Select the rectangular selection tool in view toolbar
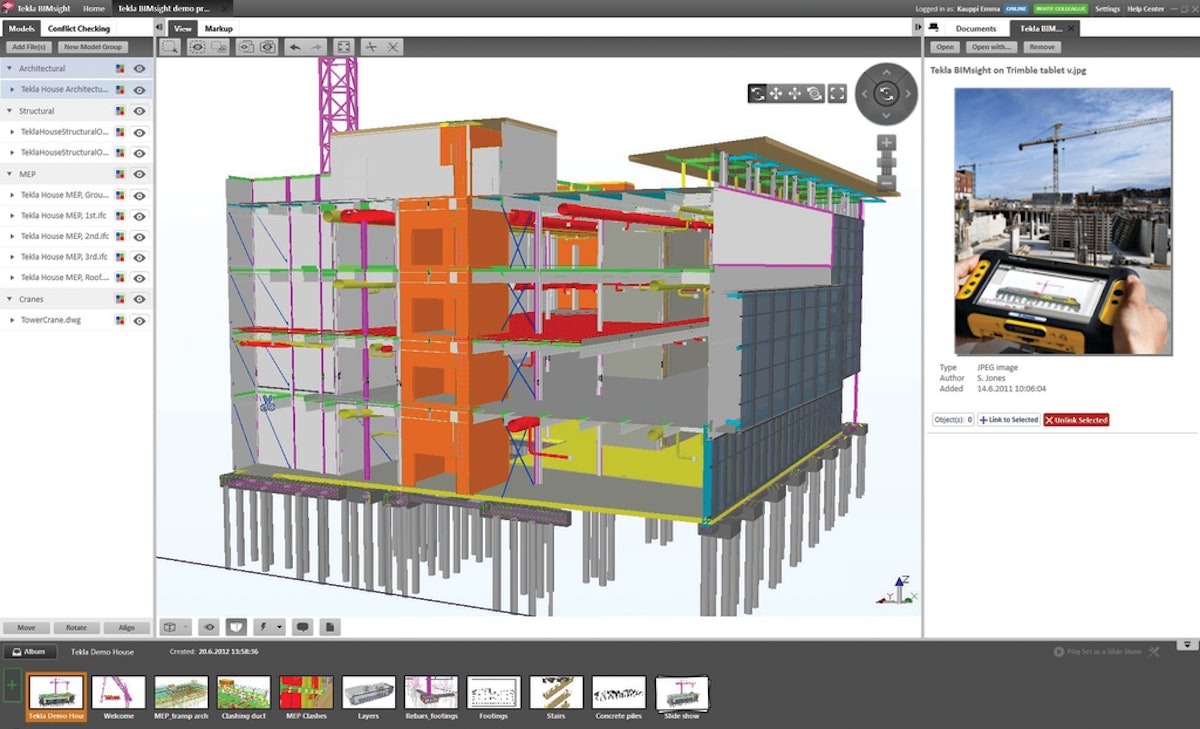The height and width of the screenshot is (729, 1200). pos(170,46)
